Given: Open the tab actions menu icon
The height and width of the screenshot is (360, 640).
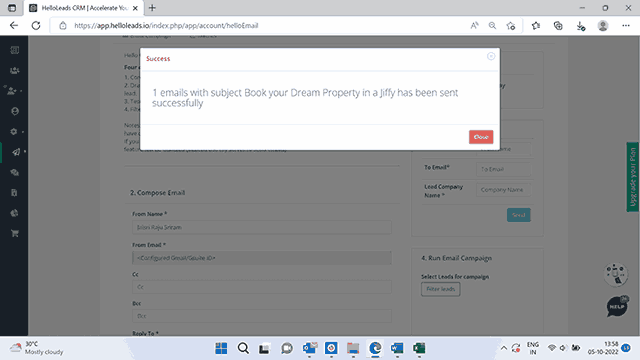Looking at the screenshot, I should (12, 8).
